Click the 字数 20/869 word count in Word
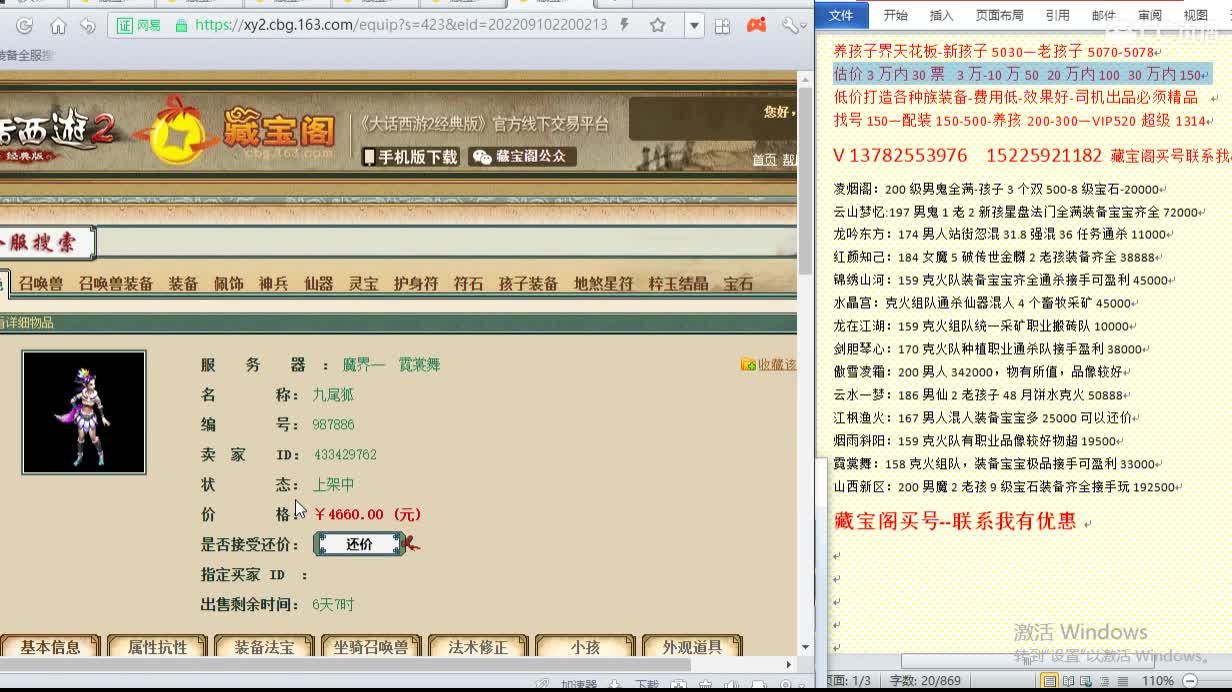Image resolution: width=1232 pixels, height=692 pixels. (x=925, y=681)
